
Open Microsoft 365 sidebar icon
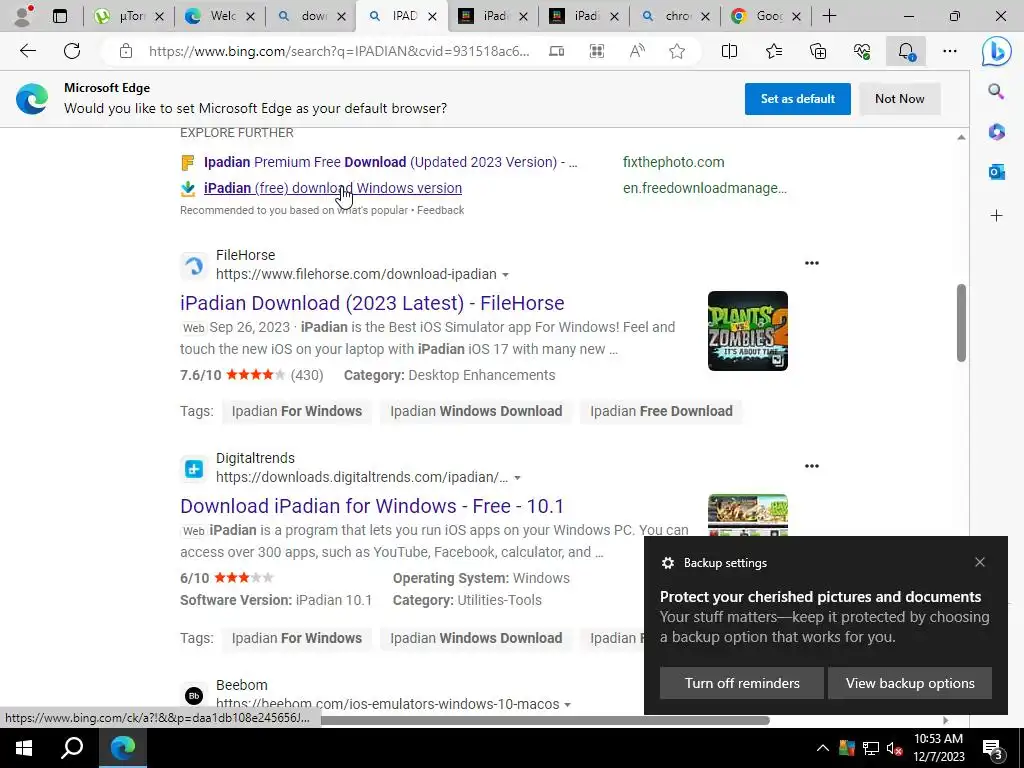[x=996, y=132]
